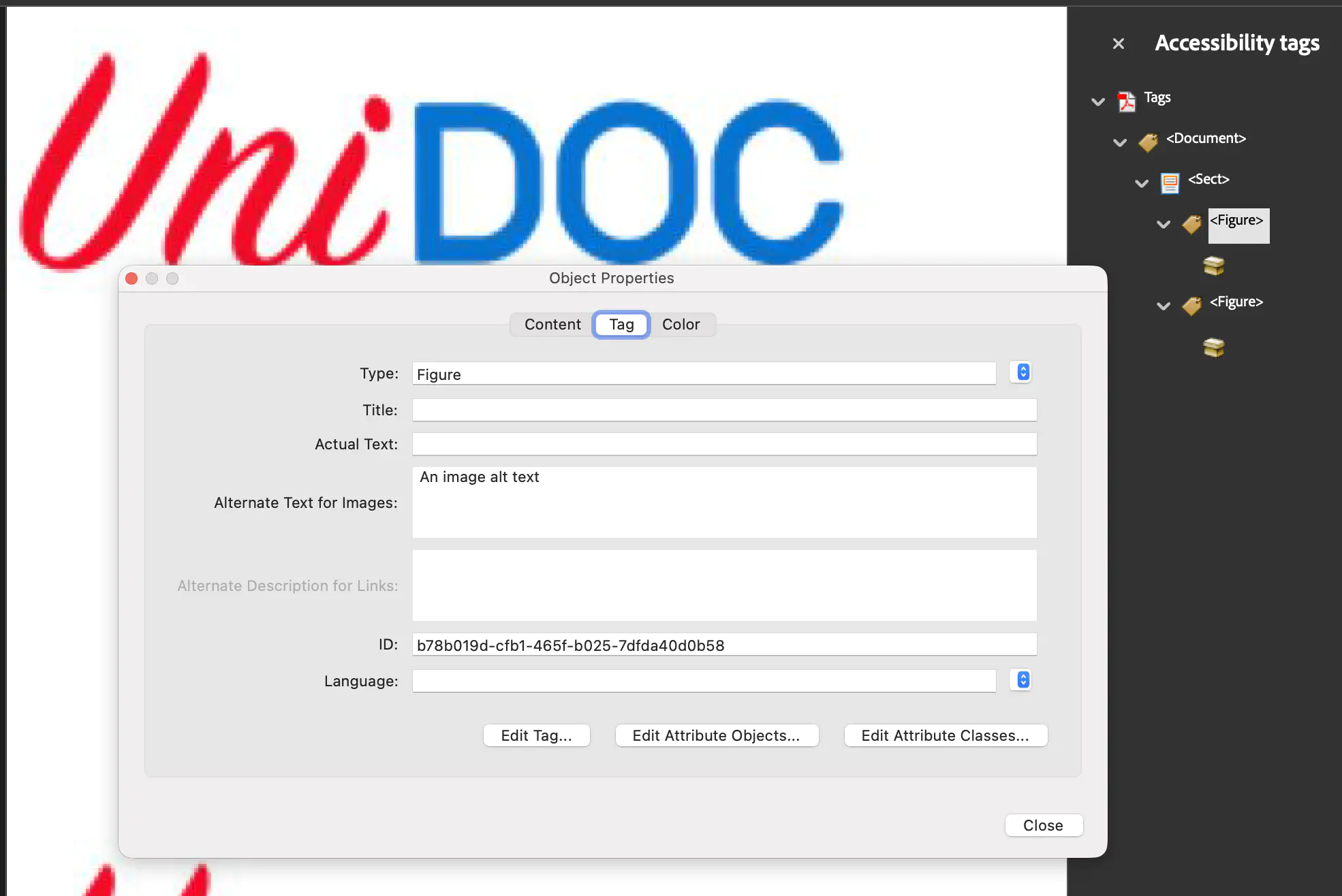Click the selected Figure tag icon
Screen dimensions: 1342x896
click(1191, 224)
